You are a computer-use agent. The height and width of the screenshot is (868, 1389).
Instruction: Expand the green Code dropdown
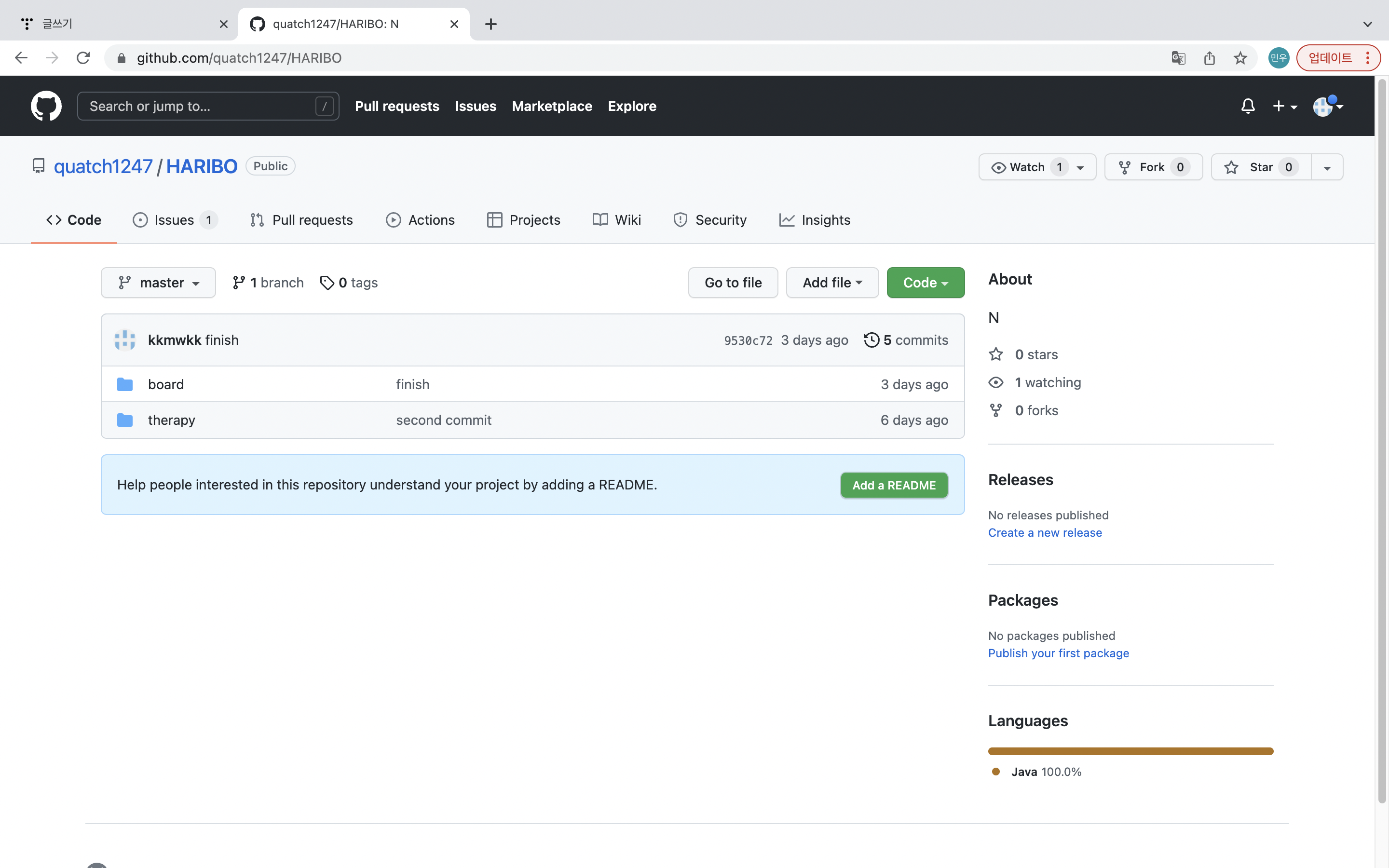[x=925, y=283]
